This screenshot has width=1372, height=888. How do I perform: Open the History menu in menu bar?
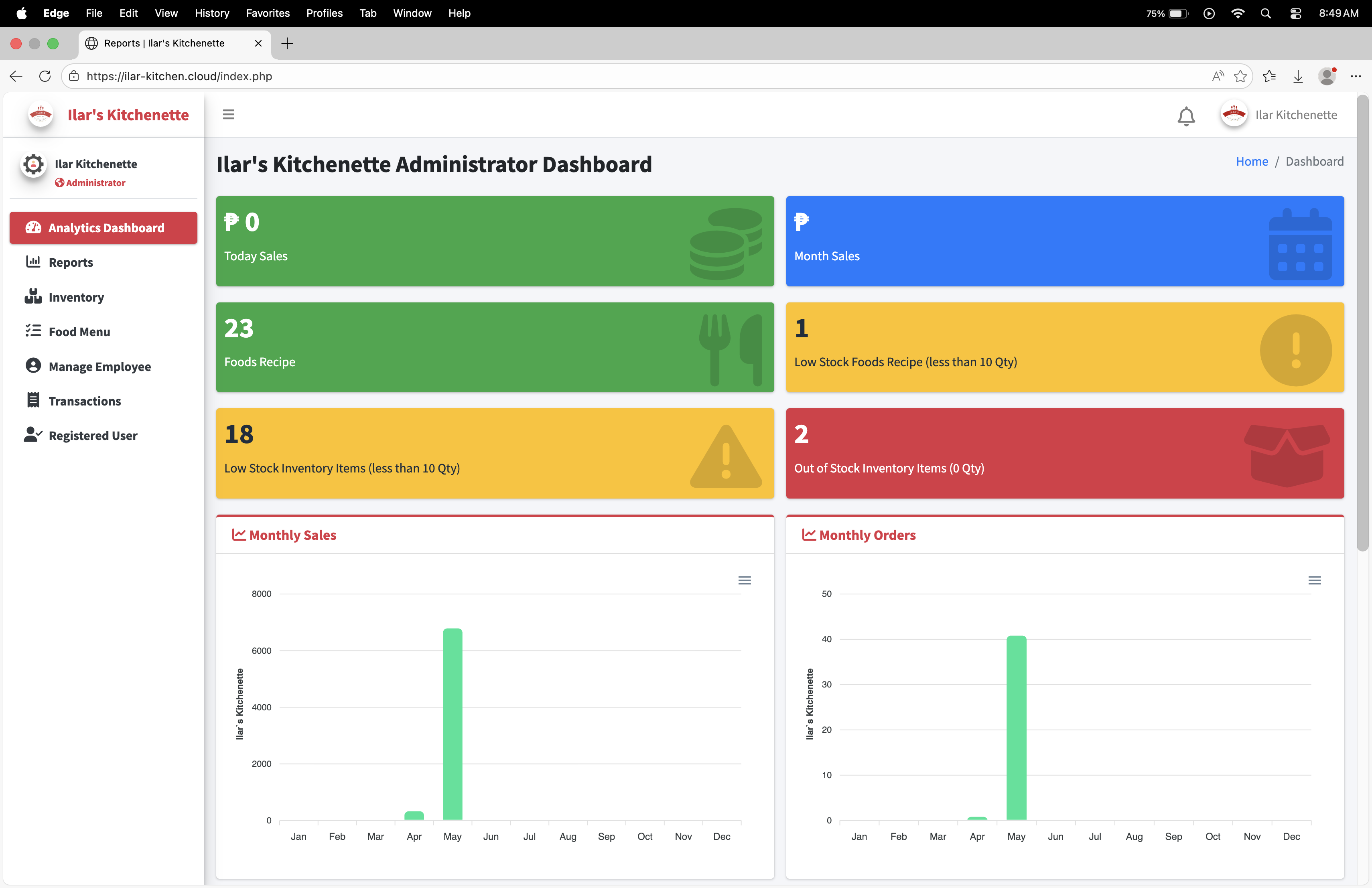[211, 13]
